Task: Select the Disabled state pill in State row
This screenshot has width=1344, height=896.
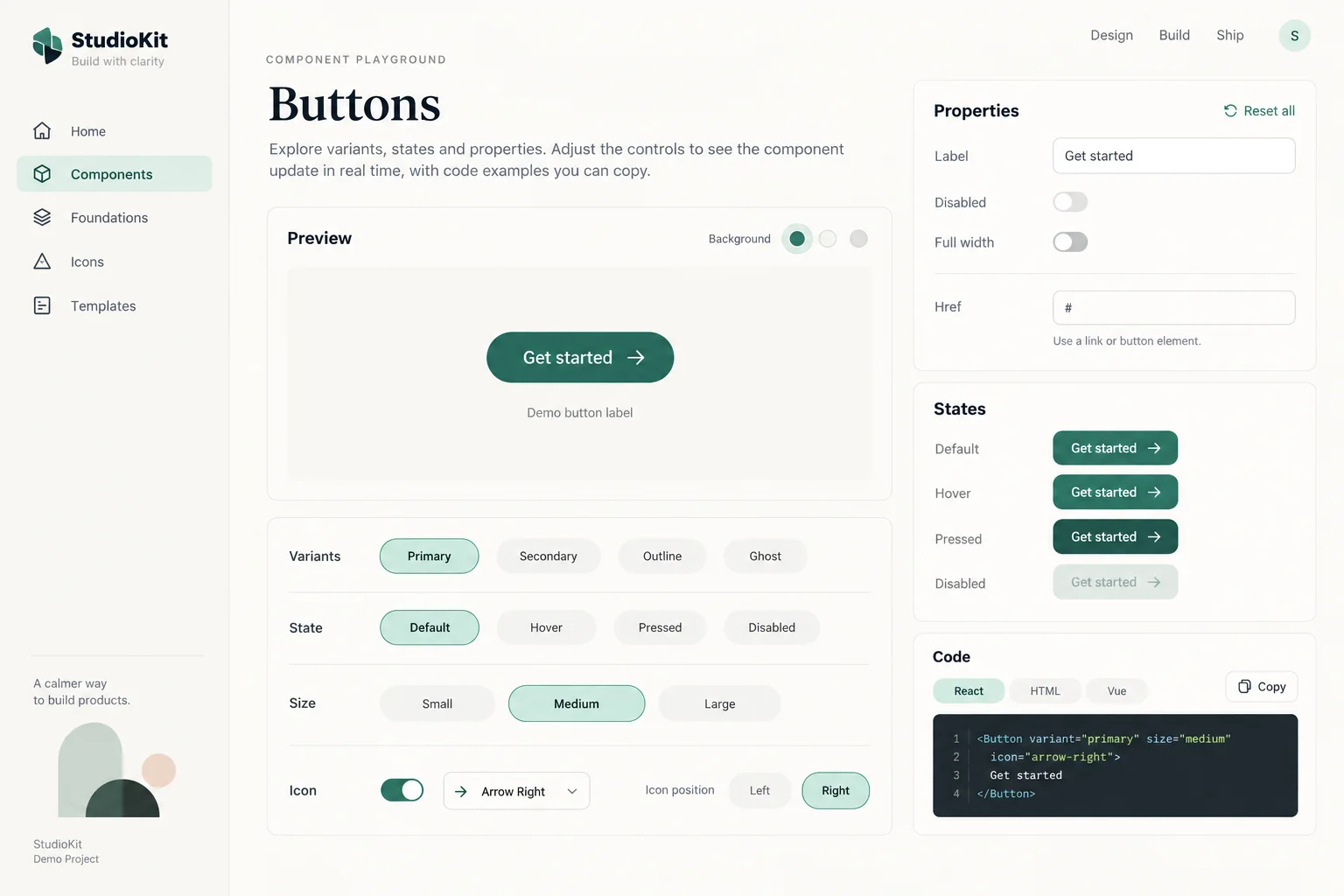Action: (x=772, y=627)
